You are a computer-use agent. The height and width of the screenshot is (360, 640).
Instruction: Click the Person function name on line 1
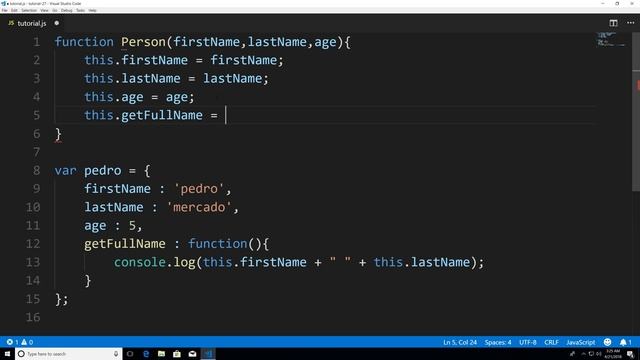(143, 42)
